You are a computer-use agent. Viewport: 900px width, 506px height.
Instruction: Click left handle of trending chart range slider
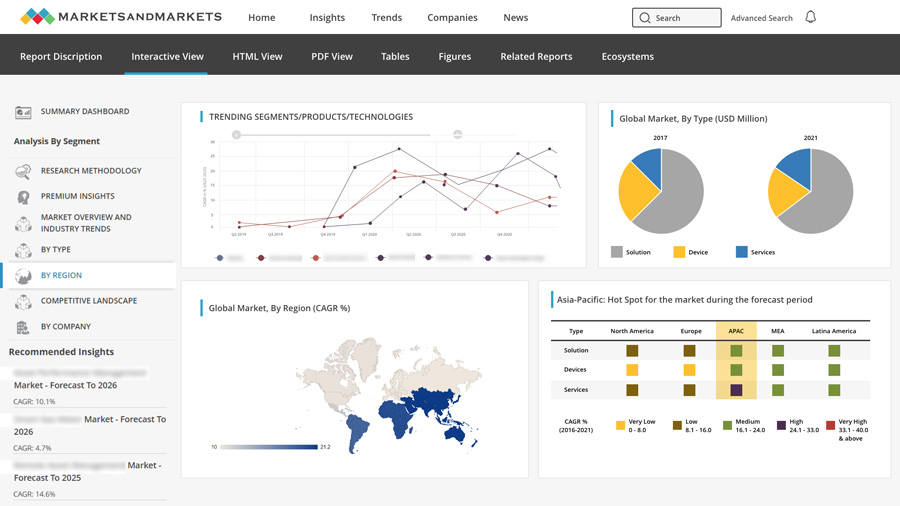237,134
